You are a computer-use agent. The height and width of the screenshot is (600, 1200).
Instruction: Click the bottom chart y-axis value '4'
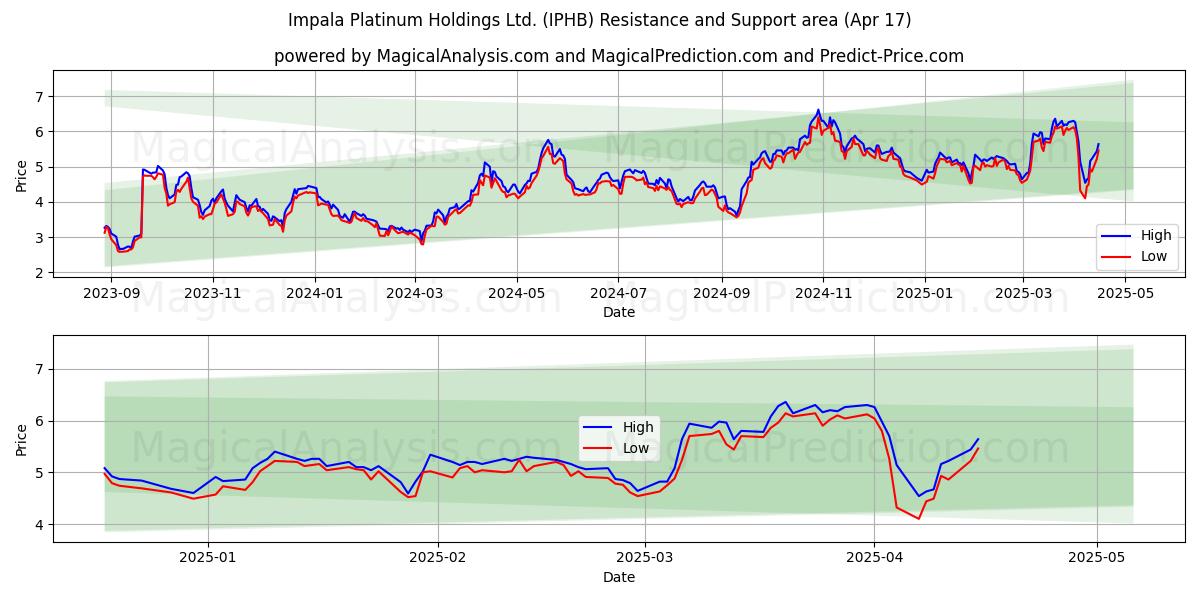pos(40,525)
